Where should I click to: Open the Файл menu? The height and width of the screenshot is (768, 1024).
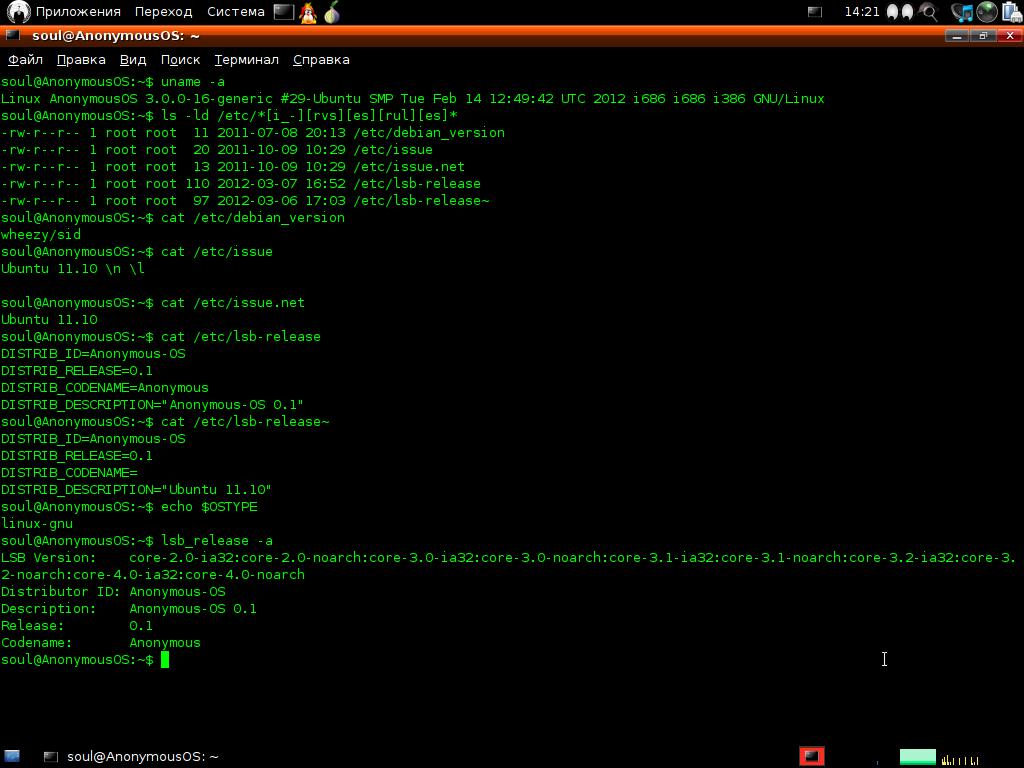coord(25,59)
